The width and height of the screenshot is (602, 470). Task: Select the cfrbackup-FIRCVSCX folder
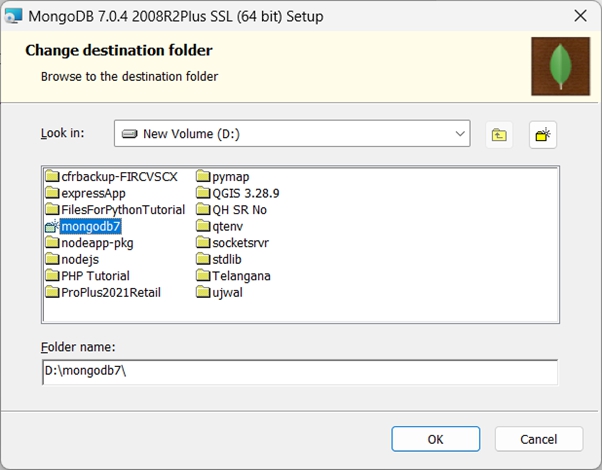(118, 177)
